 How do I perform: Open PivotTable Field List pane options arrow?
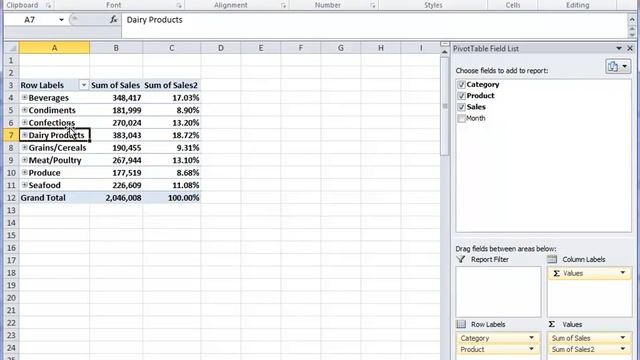(619, 48)
